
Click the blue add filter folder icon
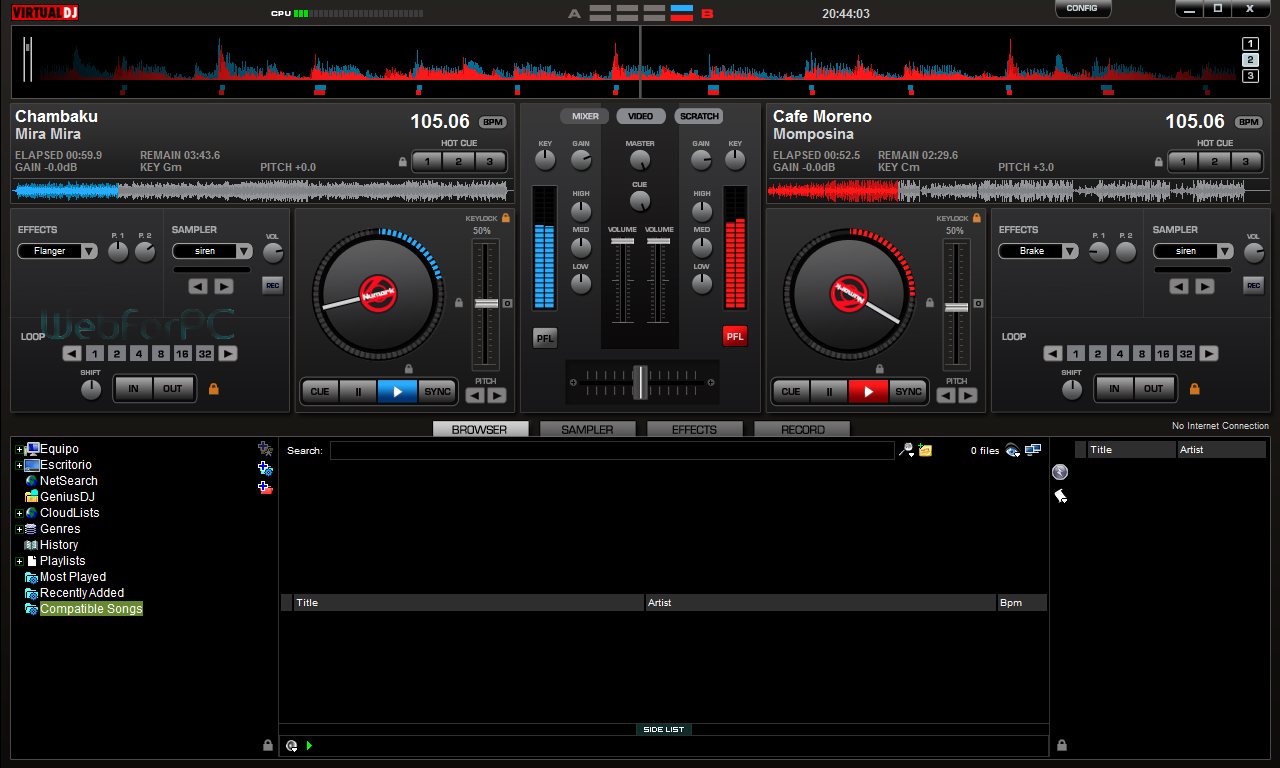pos(265,468)
